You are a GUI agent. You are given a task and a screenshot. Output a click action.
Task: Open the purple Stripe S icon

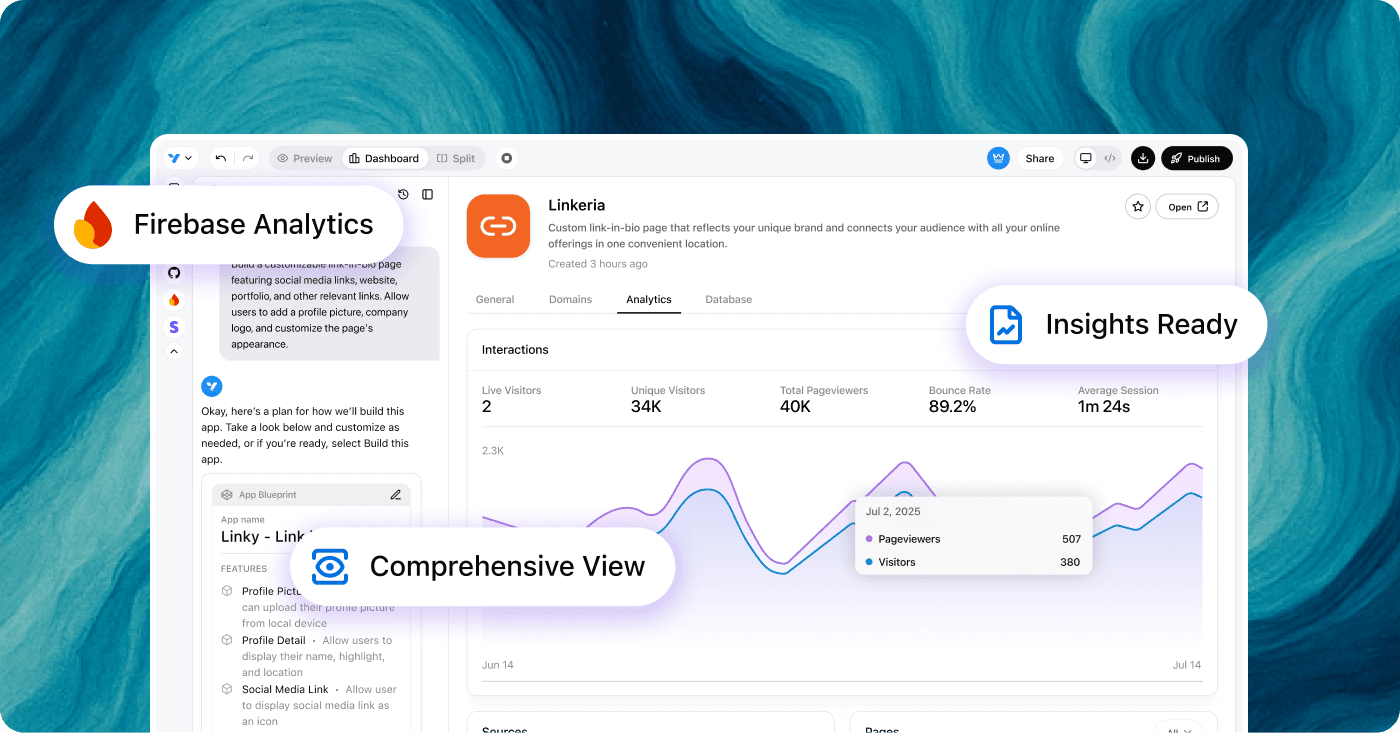174,326
